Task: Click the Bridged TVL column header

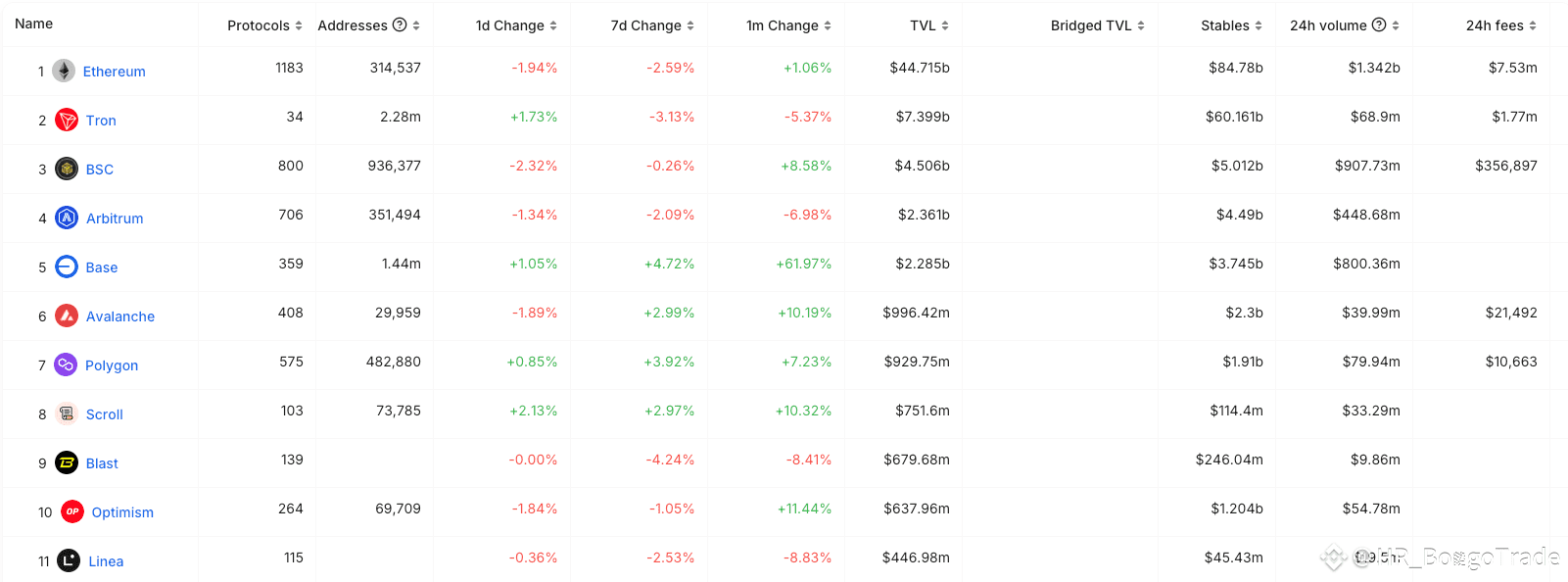Action: (x=1097, y=25)
